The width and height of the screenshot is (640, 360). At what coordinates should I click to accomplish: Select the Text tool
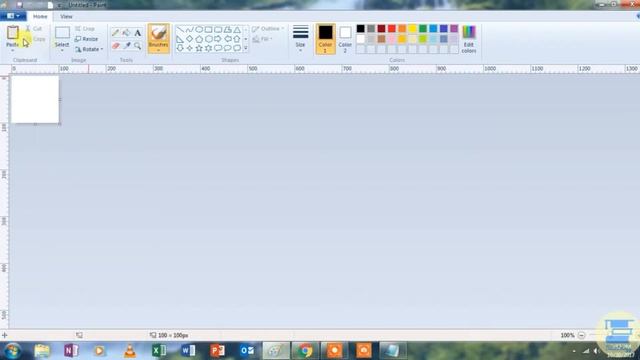[x=138, y=33]
